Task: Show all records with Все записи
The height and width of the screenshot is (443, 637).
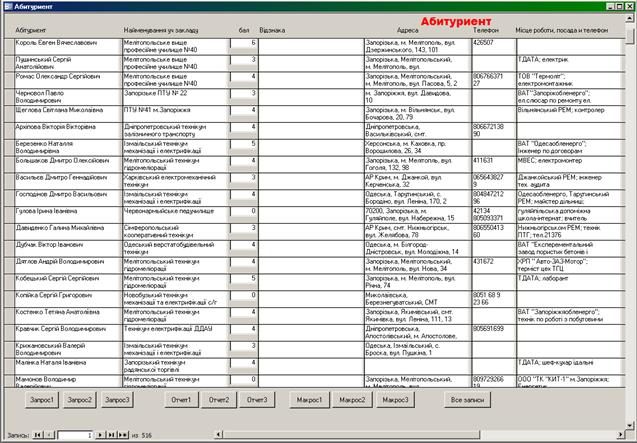Action: tap(467, 400)
